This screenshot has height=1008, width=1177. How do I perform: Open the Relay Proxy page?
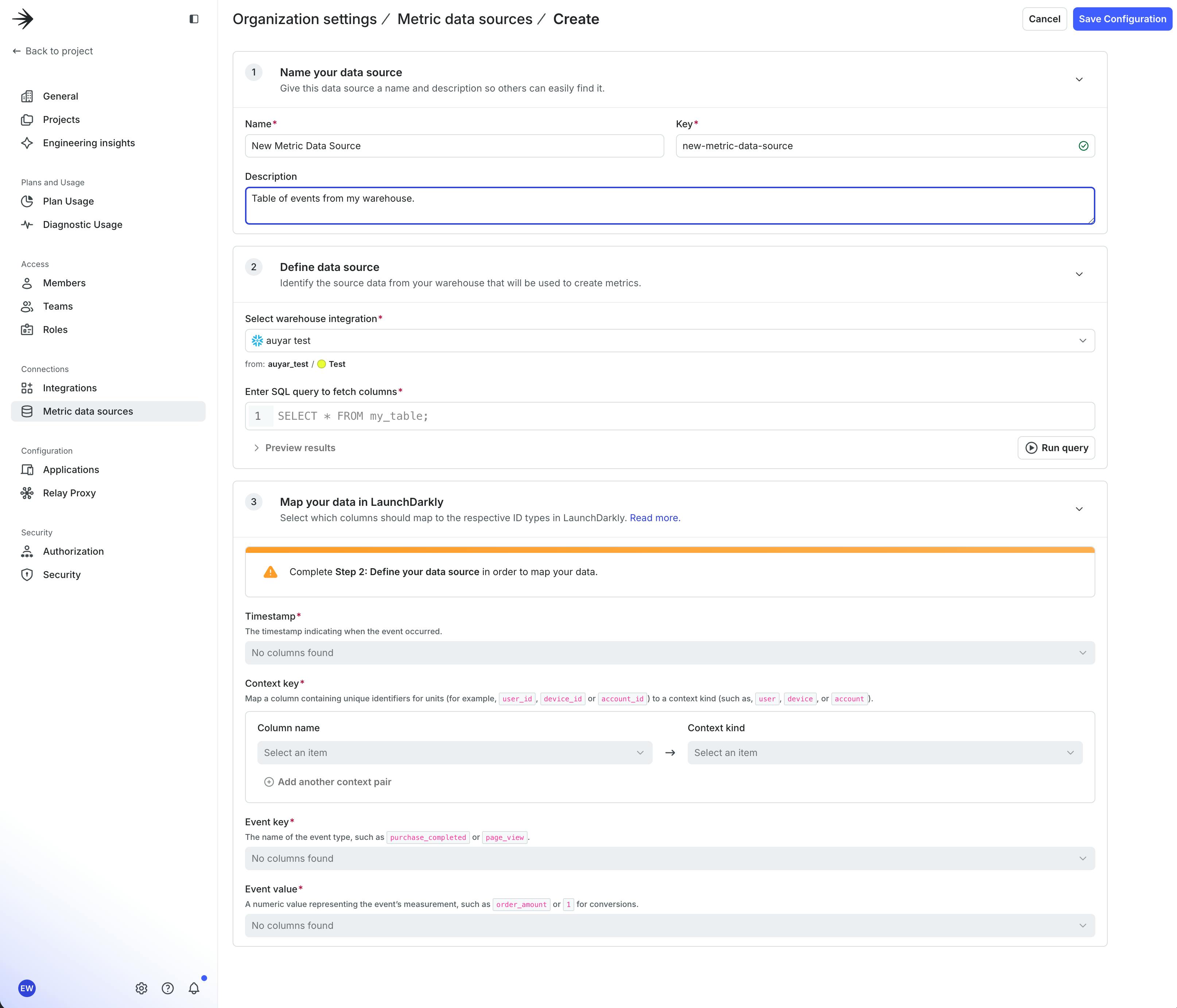click(69, 493)
